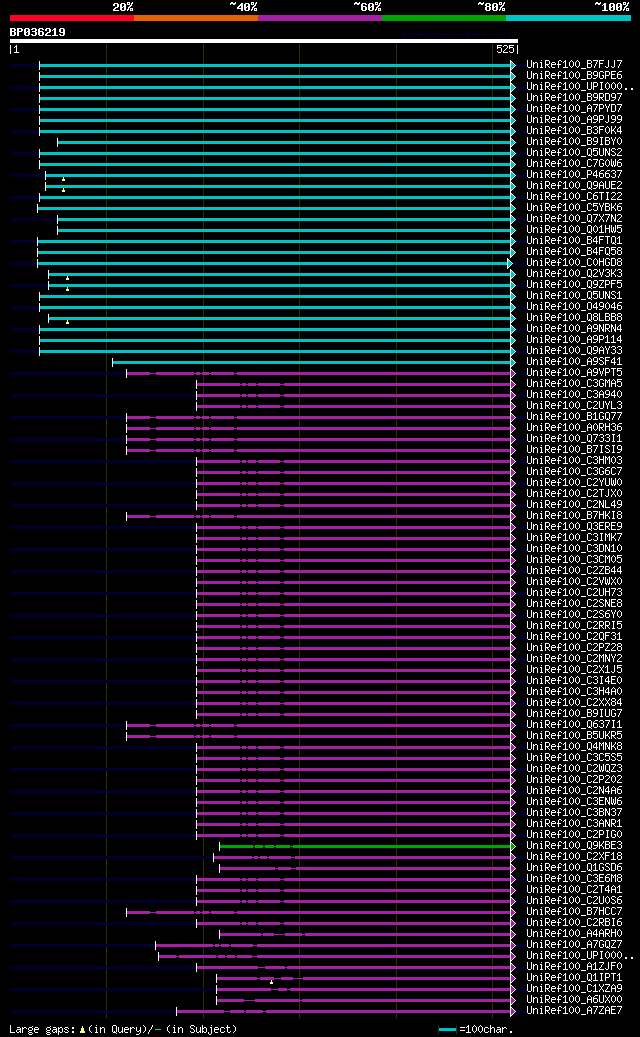640x1037 pixels.
Task: Select the UniRef100_B1GQ77 hit label
Action: point(574,417)
